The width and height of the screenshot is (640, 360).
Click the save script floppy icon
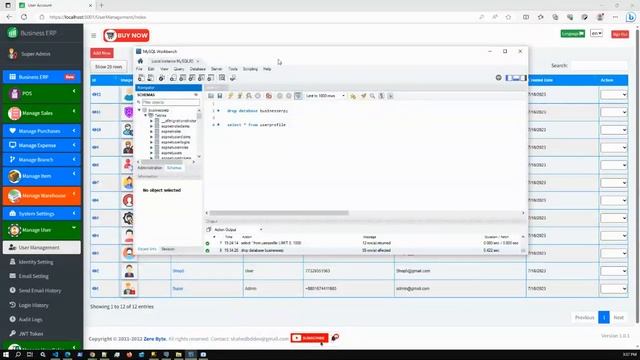click(220, 96)
